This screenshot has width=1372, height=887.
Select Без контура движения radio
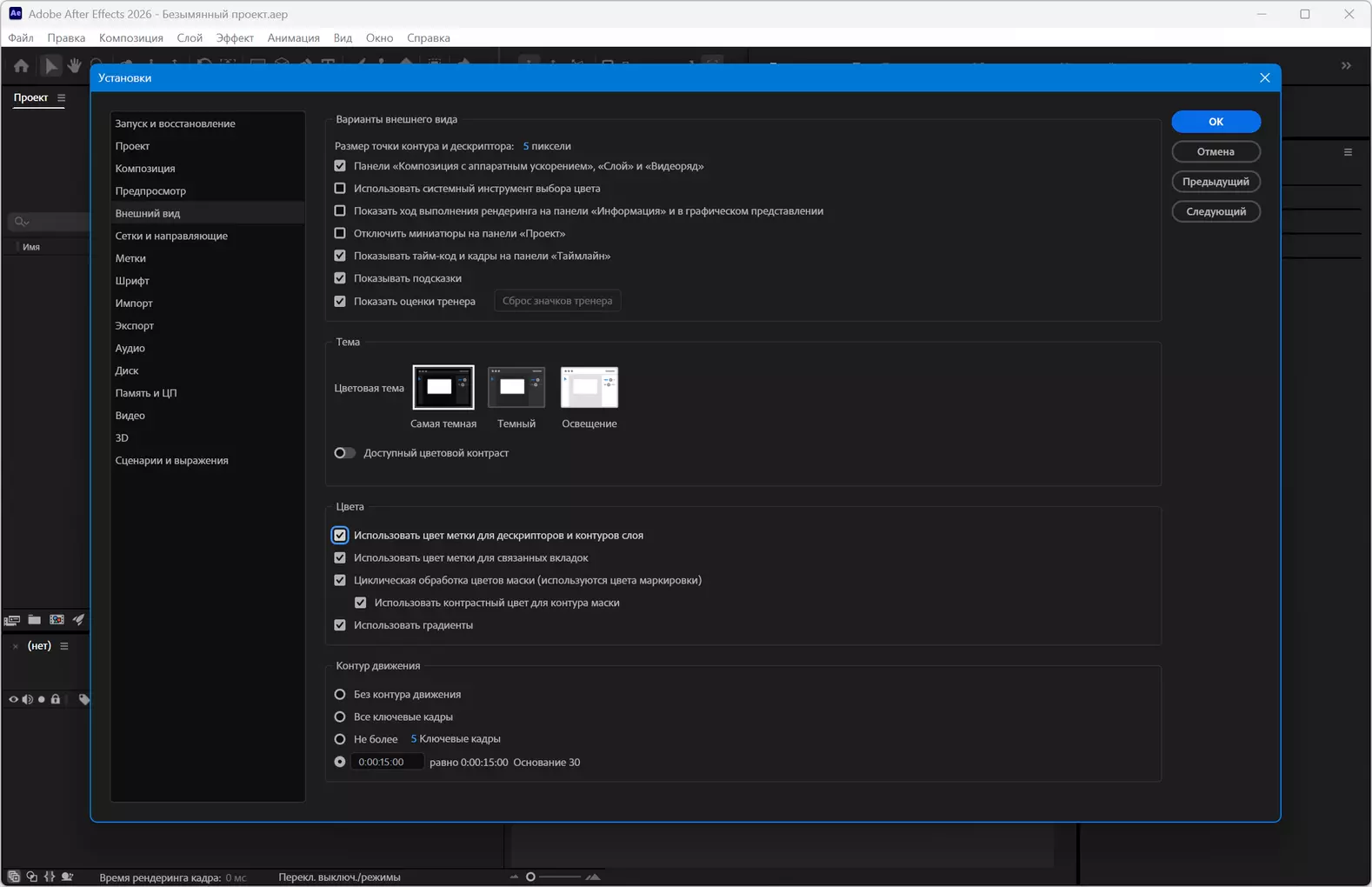pos(340,695)
